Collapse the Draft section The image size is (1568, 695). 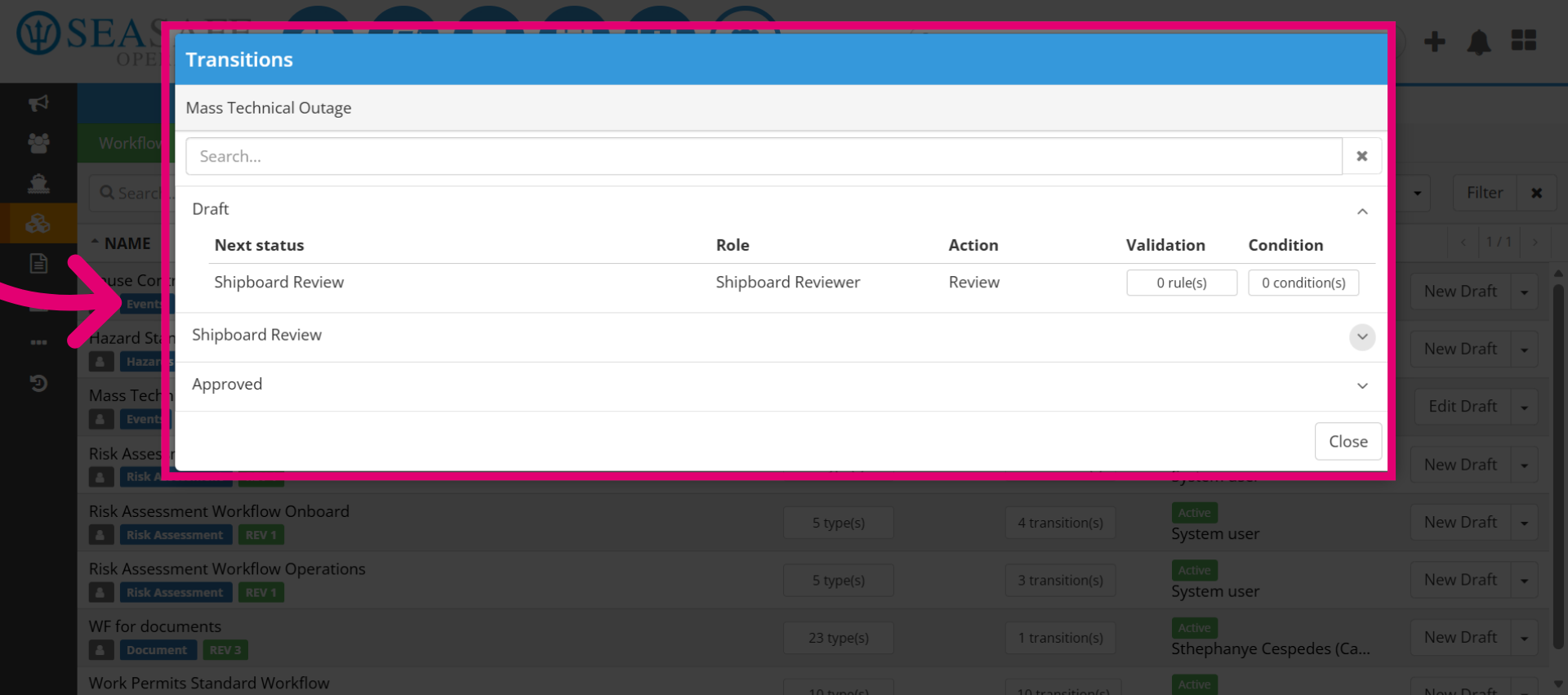[x=1362, y=212]
